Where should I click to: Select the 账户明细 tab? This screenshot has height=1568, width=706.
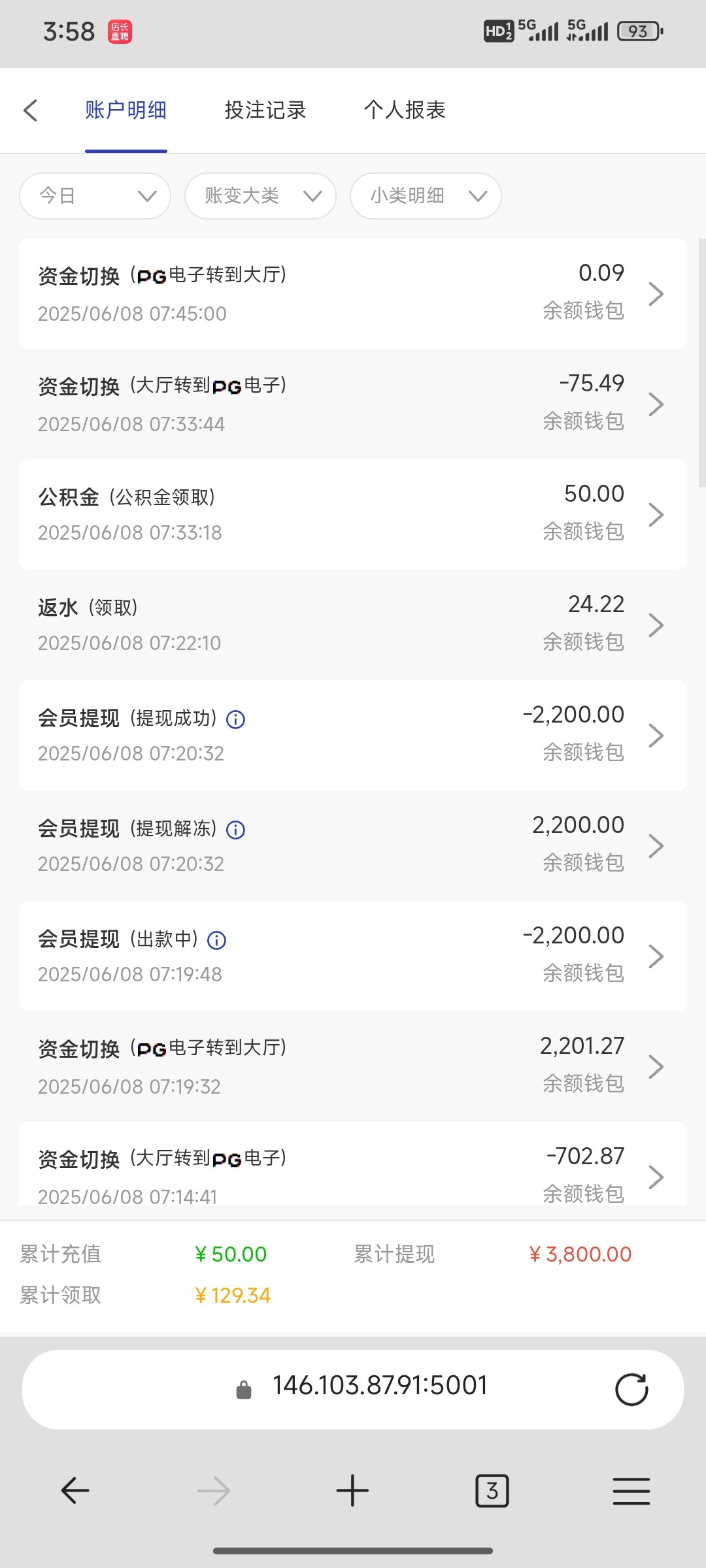pyautogui.click(x=126, y=110)
